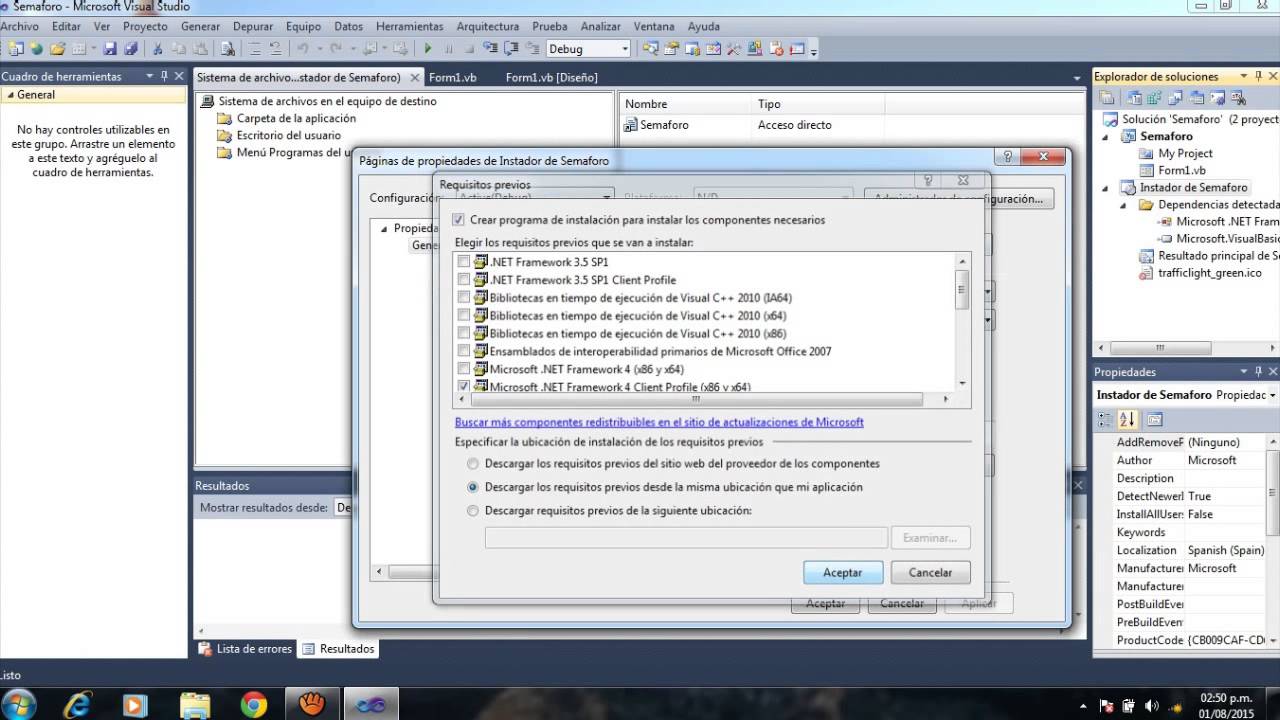Image resolution: width=1280 pixels, height=720 pixels.
Task: Click Aceptar in the property pages dialog behind
Action: point(826,603)
